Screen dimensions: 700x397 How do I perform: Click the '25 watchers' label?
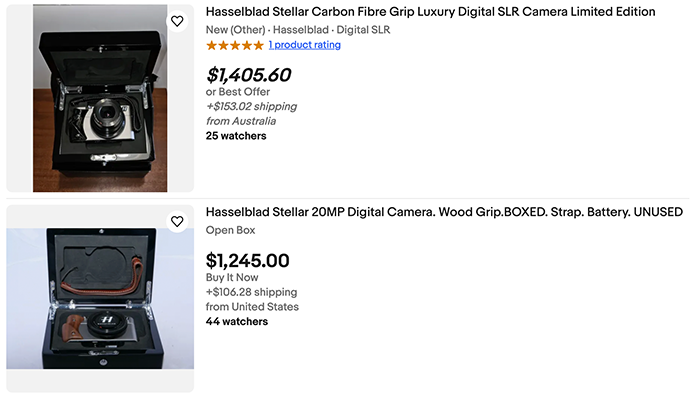coord(236,136)
